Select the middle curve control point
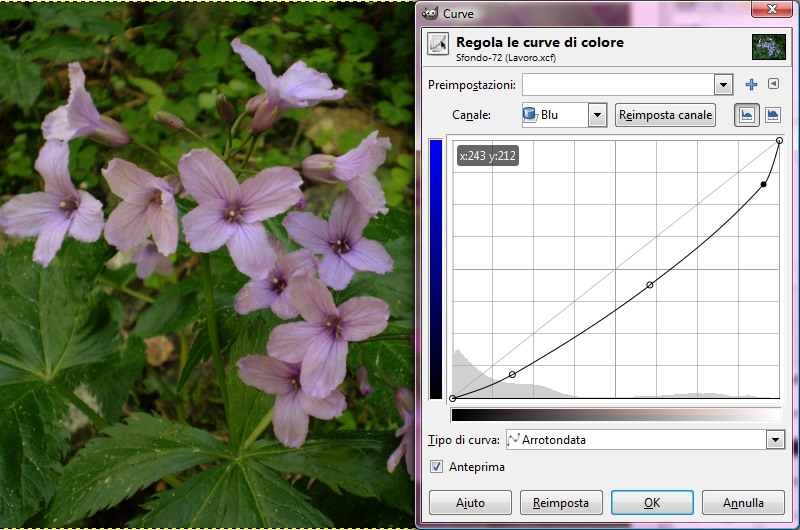 [x=649, y=285]
